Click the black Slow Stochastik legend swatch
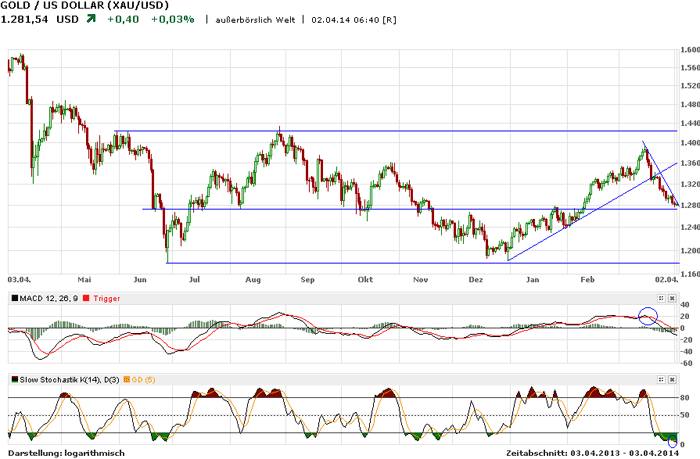This screenshot has width=700, height=459. 12,380
